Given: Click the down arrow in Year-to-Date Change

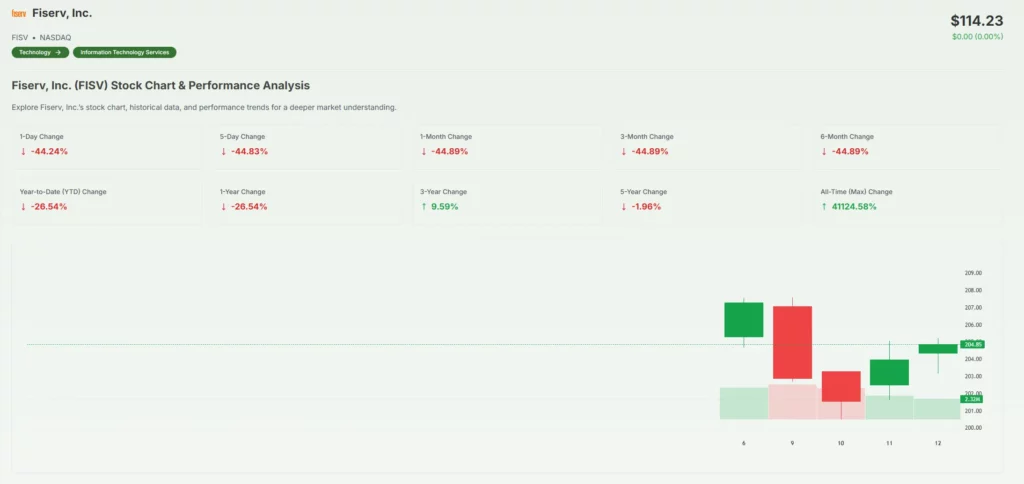Looking at the screenshot, I should click(23, 207).
